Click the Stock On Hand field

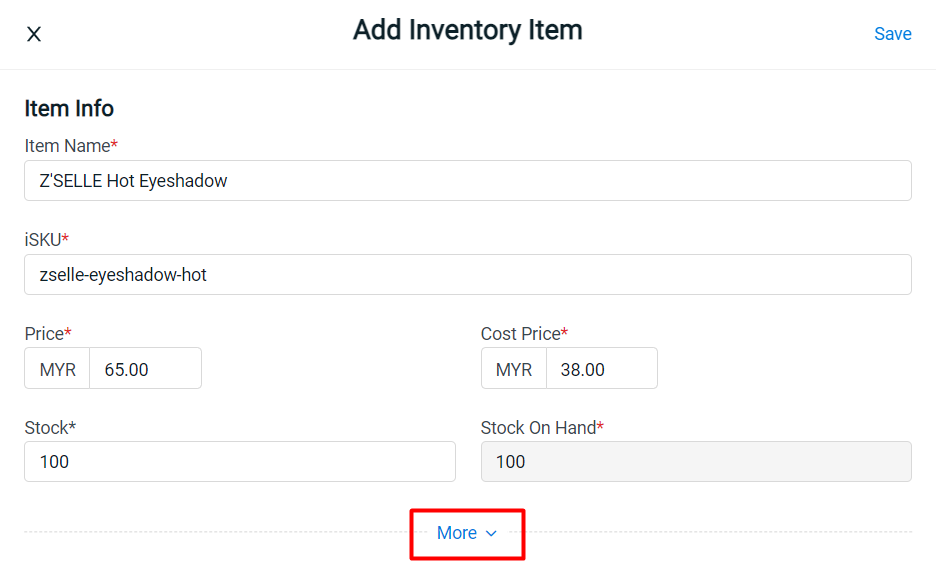click(x=696, y=461)
